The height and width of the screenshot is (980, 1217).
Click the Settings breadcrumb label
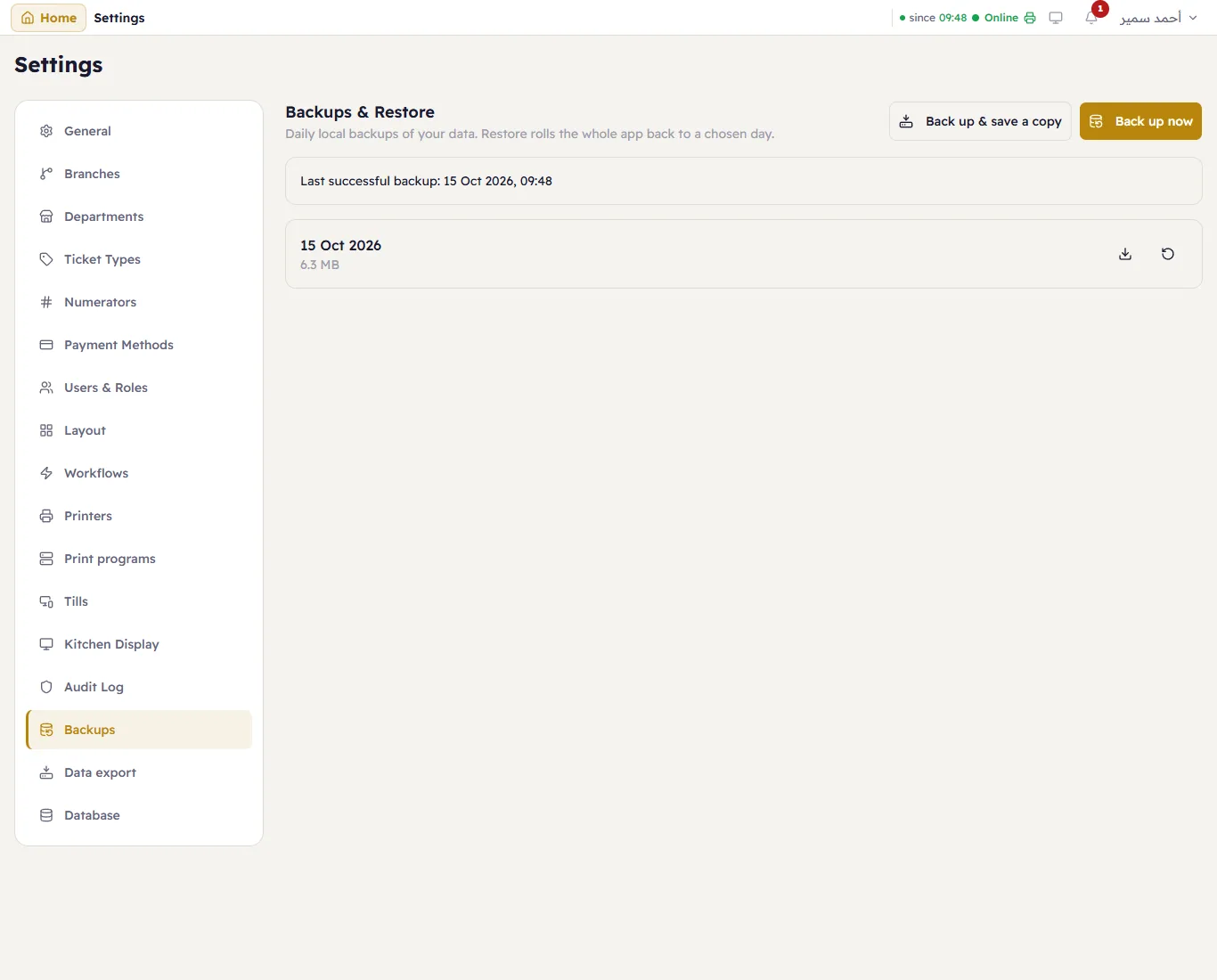click(119, 18)
